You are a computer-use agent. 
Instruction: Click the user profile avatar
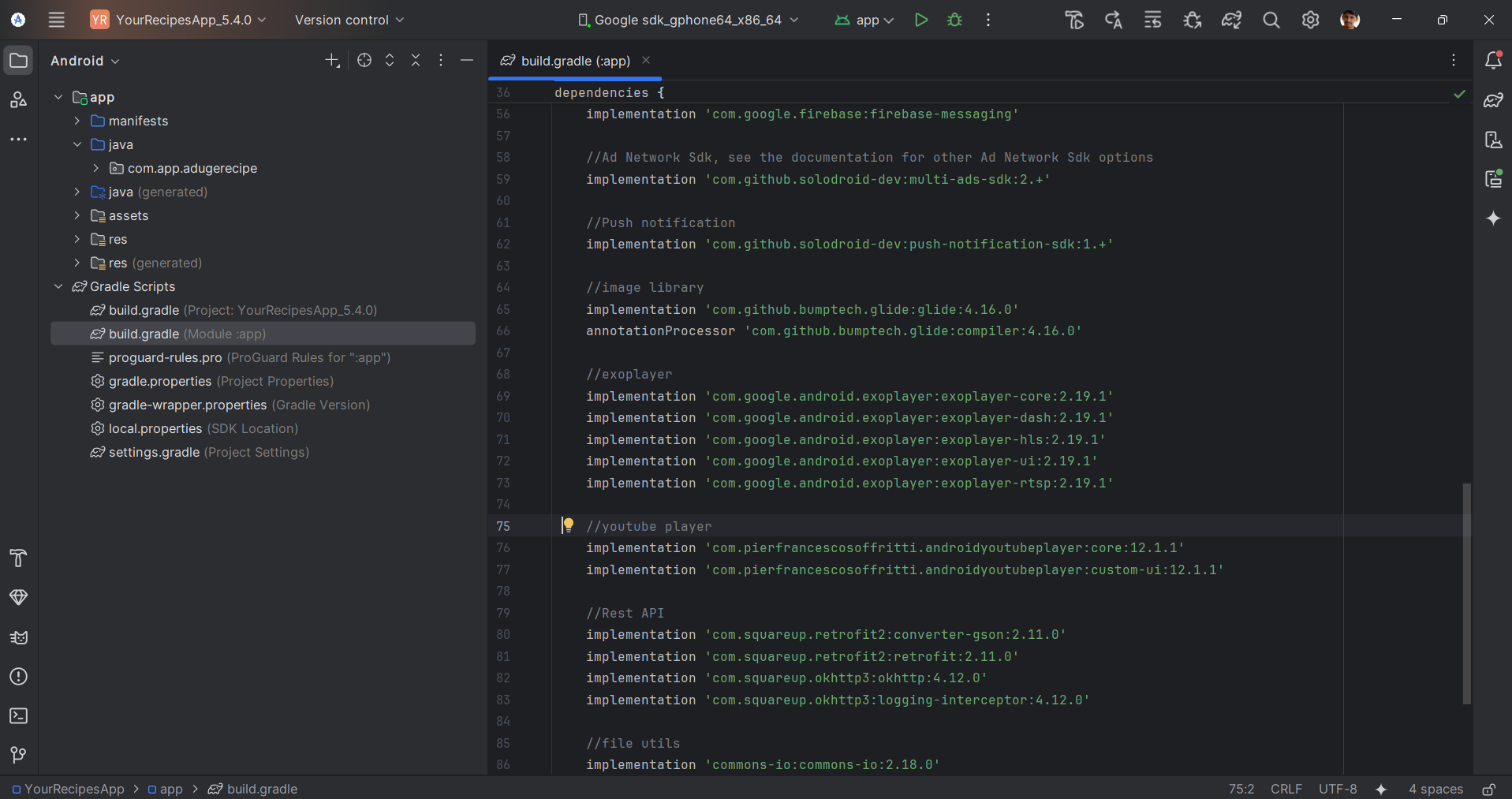1350,20
